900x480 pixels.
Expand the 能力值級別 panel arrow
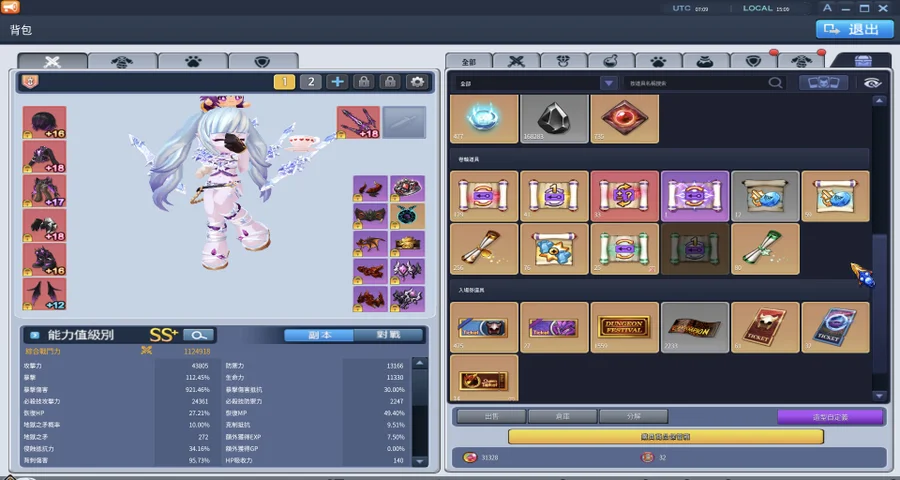[x=34, y=335]
